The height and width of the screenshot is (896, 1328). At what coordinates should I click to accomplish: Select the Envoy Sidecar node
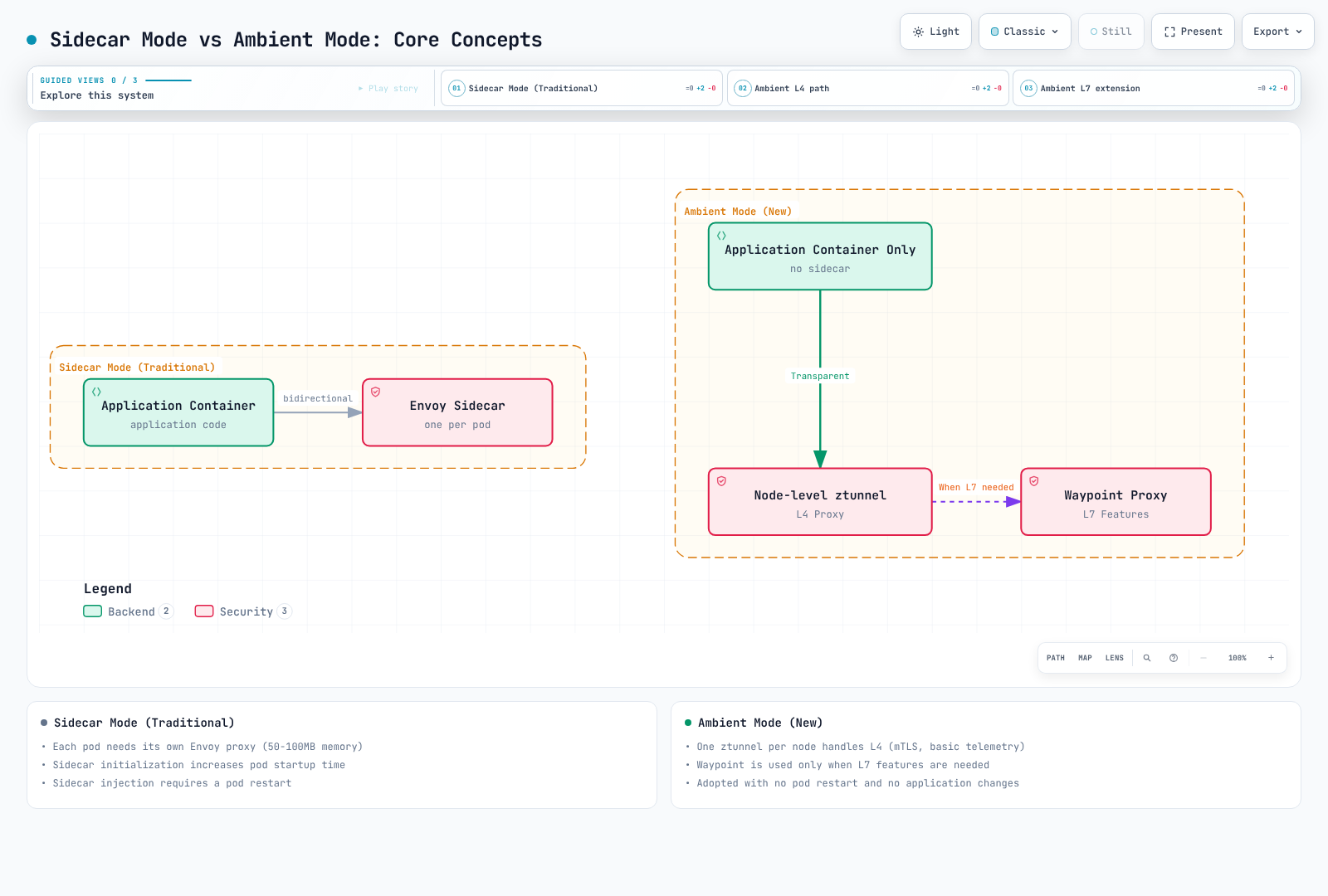(x=457, y=412)
